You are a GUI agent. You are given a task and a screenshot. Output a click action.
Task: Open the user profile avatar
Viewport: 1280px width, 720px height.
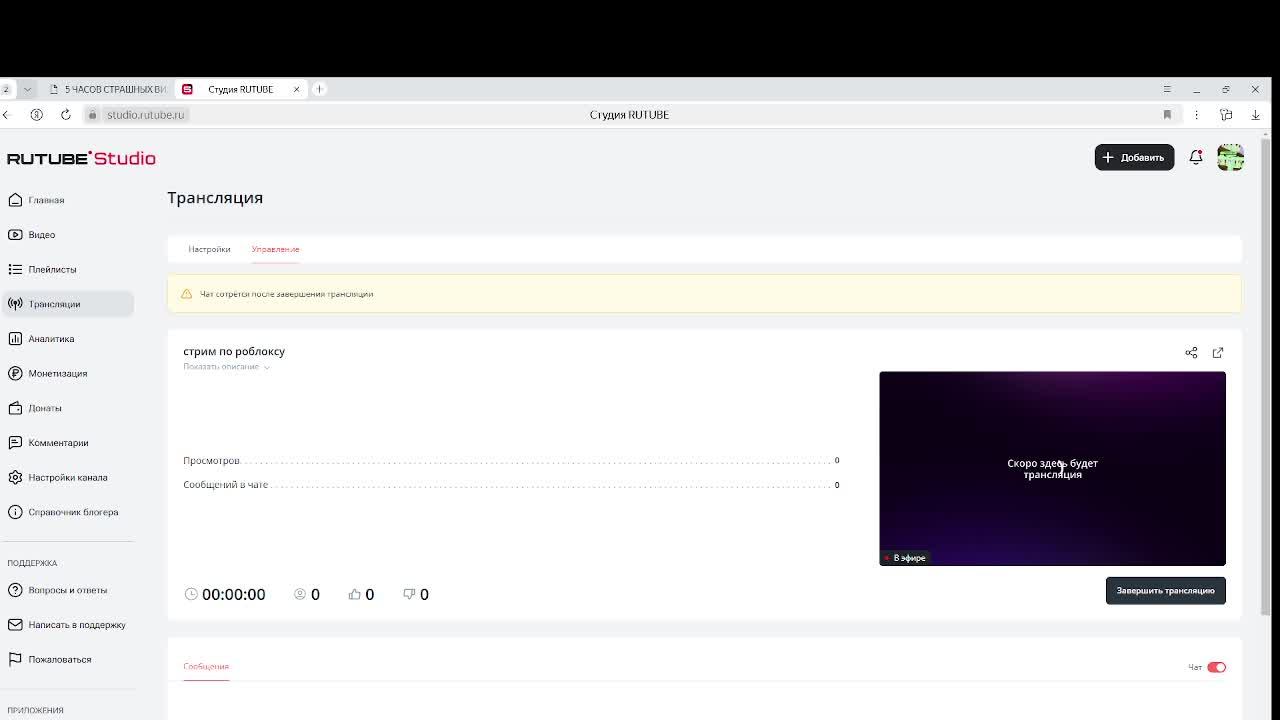[x=1230, y=157]
